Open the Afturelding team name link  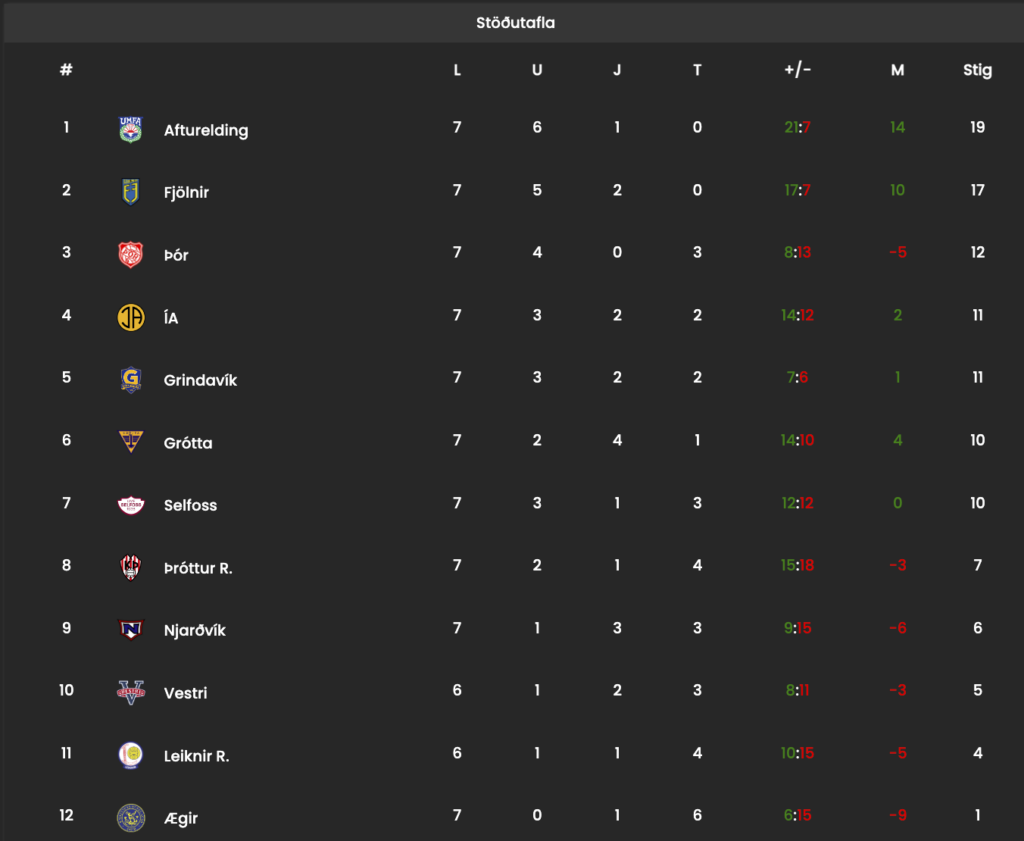pyautogui.click(x=206, y=131)
